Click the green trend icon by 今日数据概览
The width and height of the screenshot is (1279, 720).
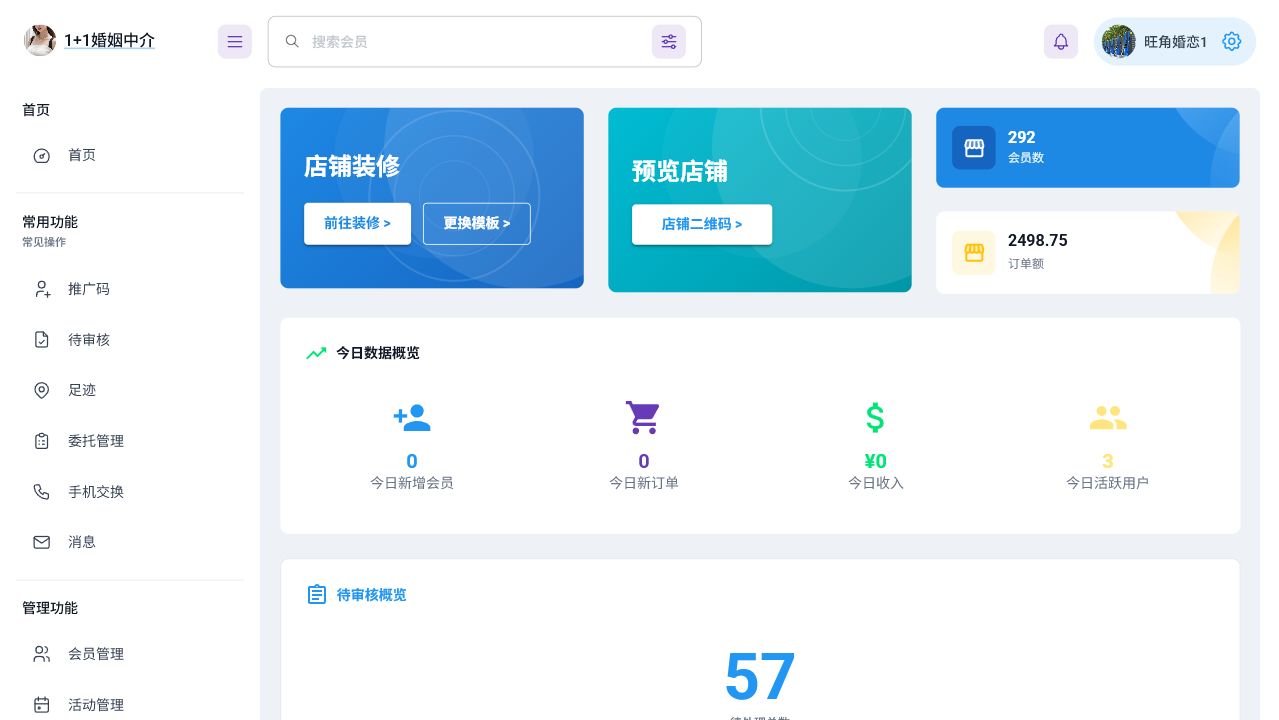[x=316, y=353]
